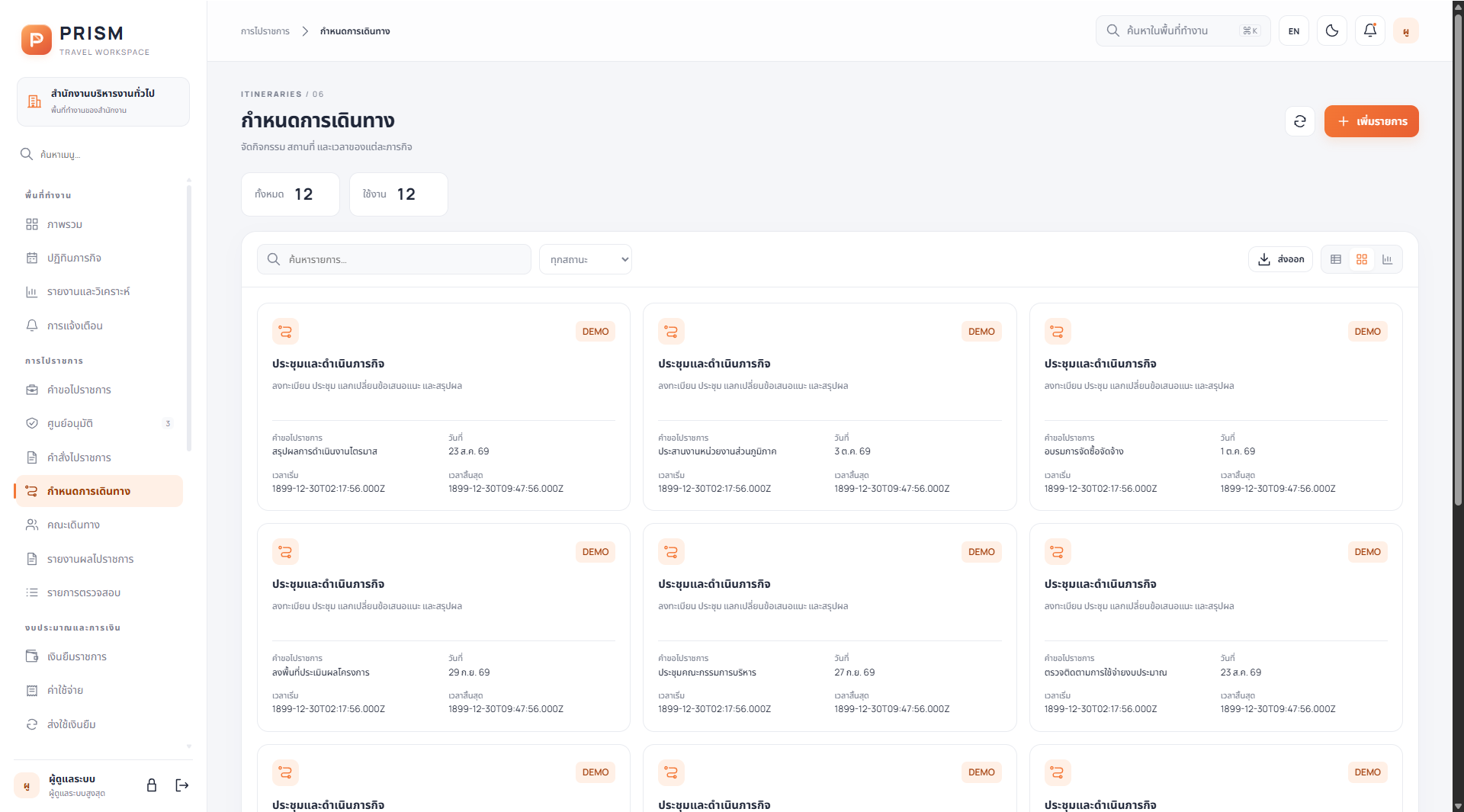Open workspace switcher สำนักงานบริหารงานทั่วไป
The height and width of the screenshot is (812, 1464).
(103, 101)
